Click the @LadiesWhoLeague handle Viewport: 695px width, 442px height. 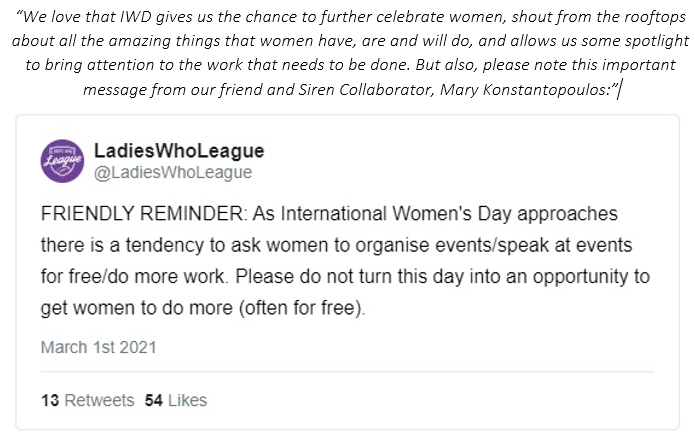(172, 173)
